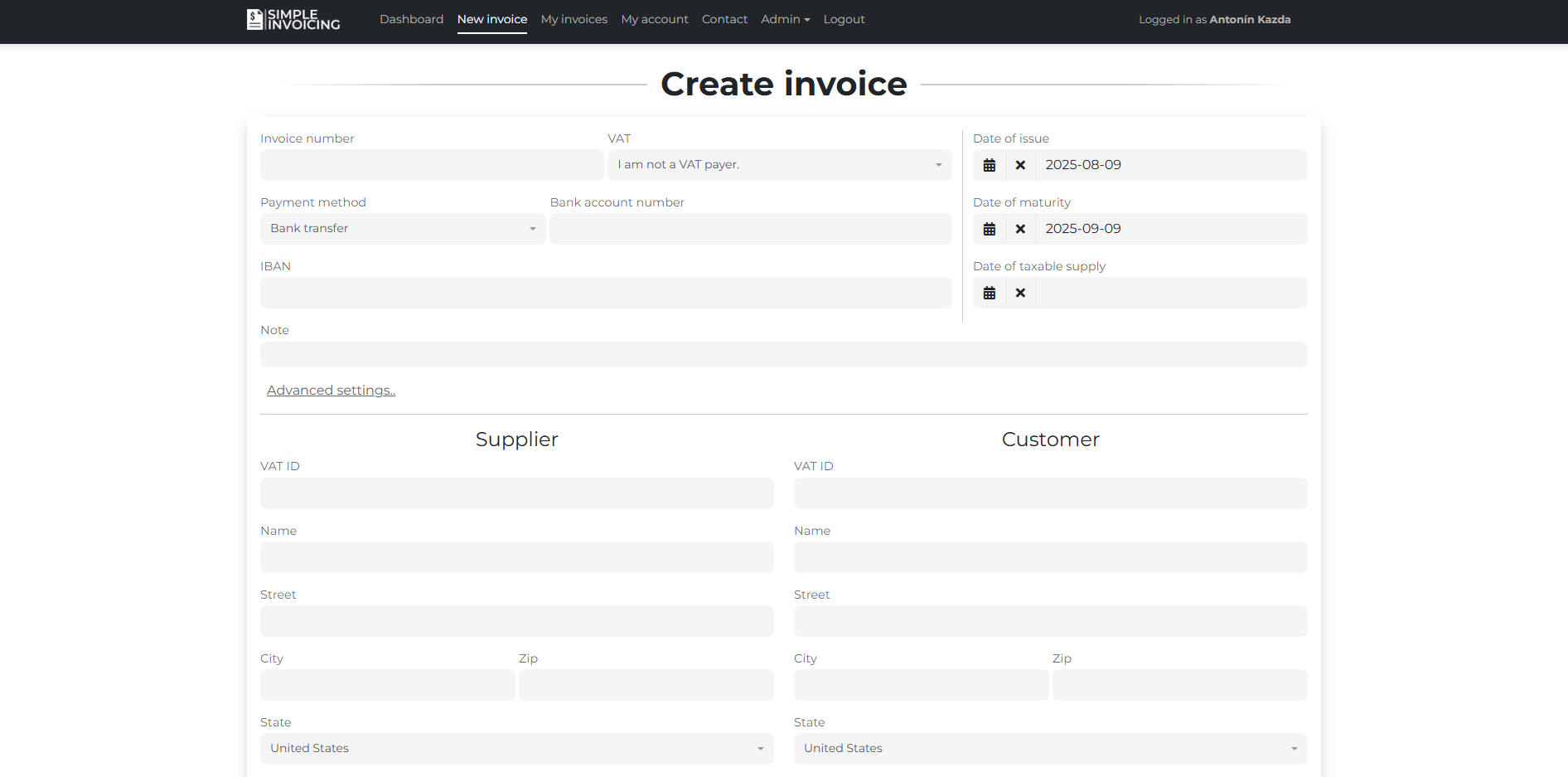Focus the Customer Name field
This screenshot has height=777, width=1568.
(1051, 557)
